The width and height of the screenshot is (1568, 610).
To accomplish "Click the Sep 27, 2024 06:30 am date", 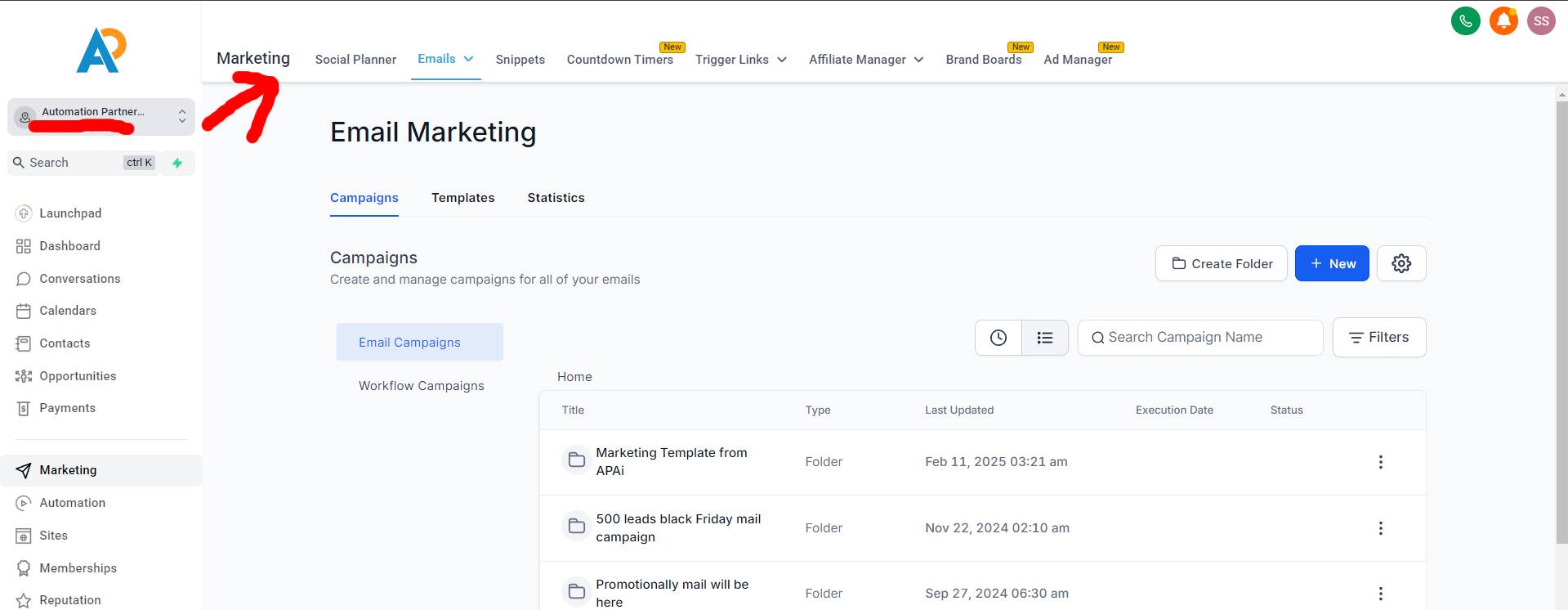I will click(997, 594).
